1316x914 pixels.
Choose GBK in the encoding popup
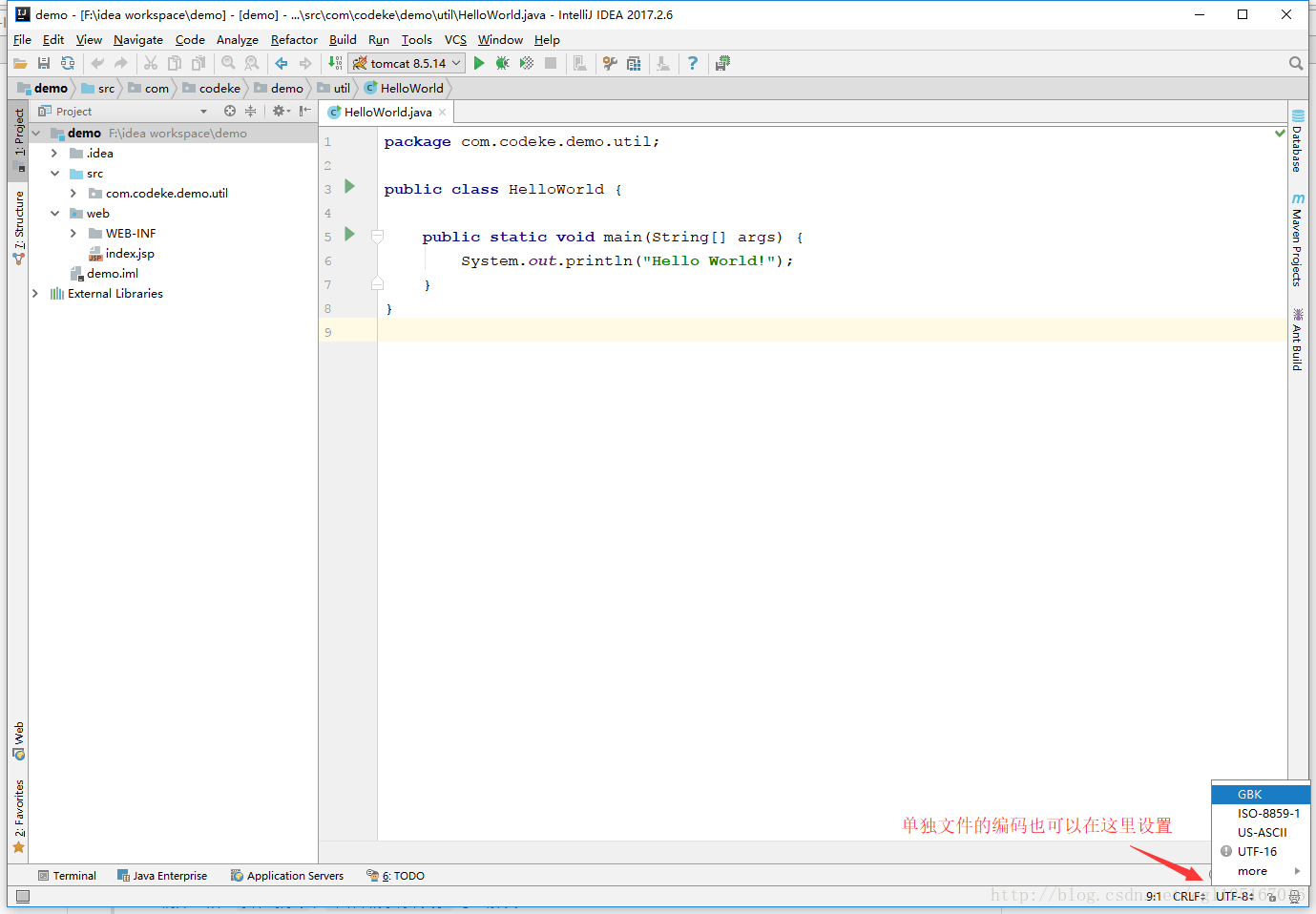tap(1250, 793)
